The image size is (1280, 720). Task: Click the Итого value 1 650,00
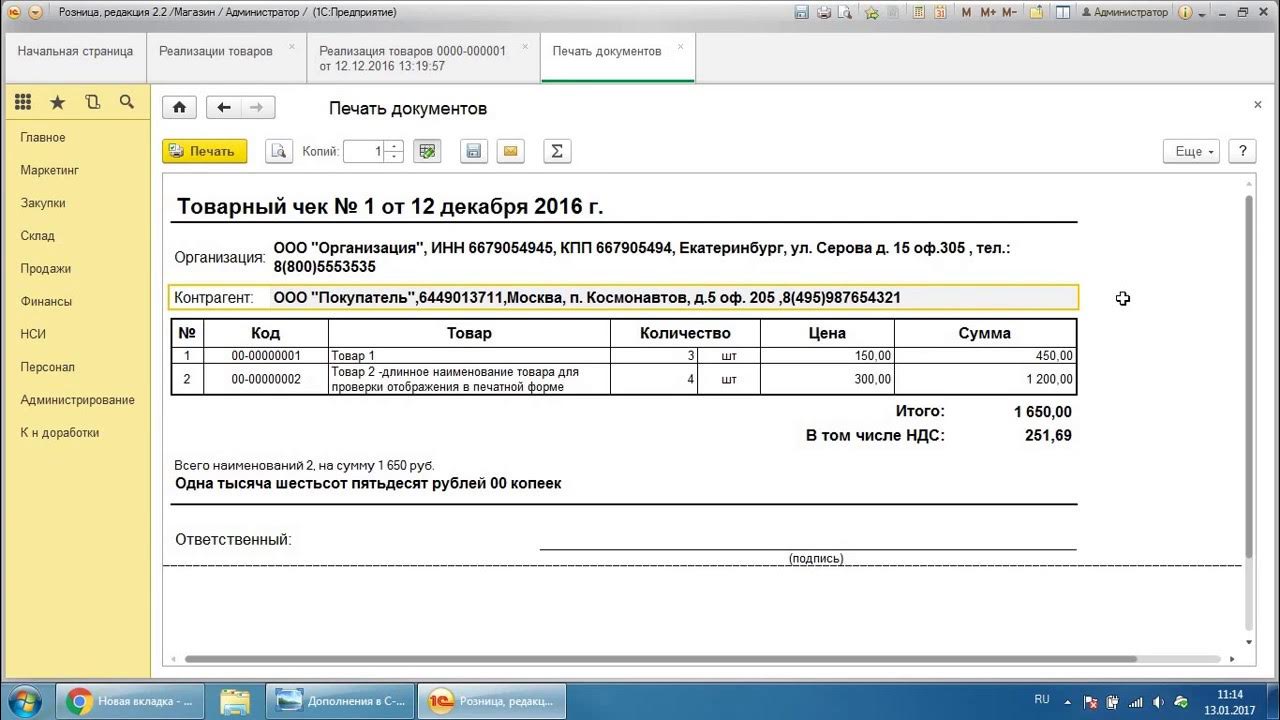1042,412
